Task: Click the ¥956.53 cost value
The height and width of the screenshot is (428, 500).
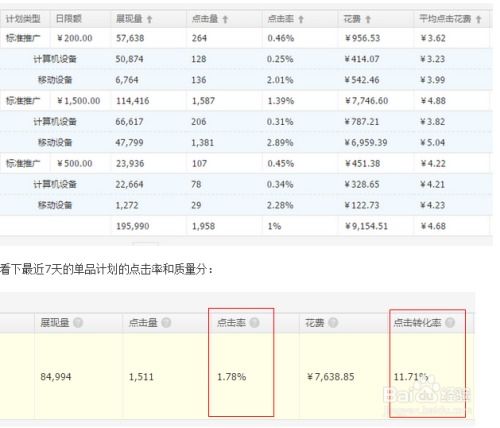Action: (x=362, y=38)
